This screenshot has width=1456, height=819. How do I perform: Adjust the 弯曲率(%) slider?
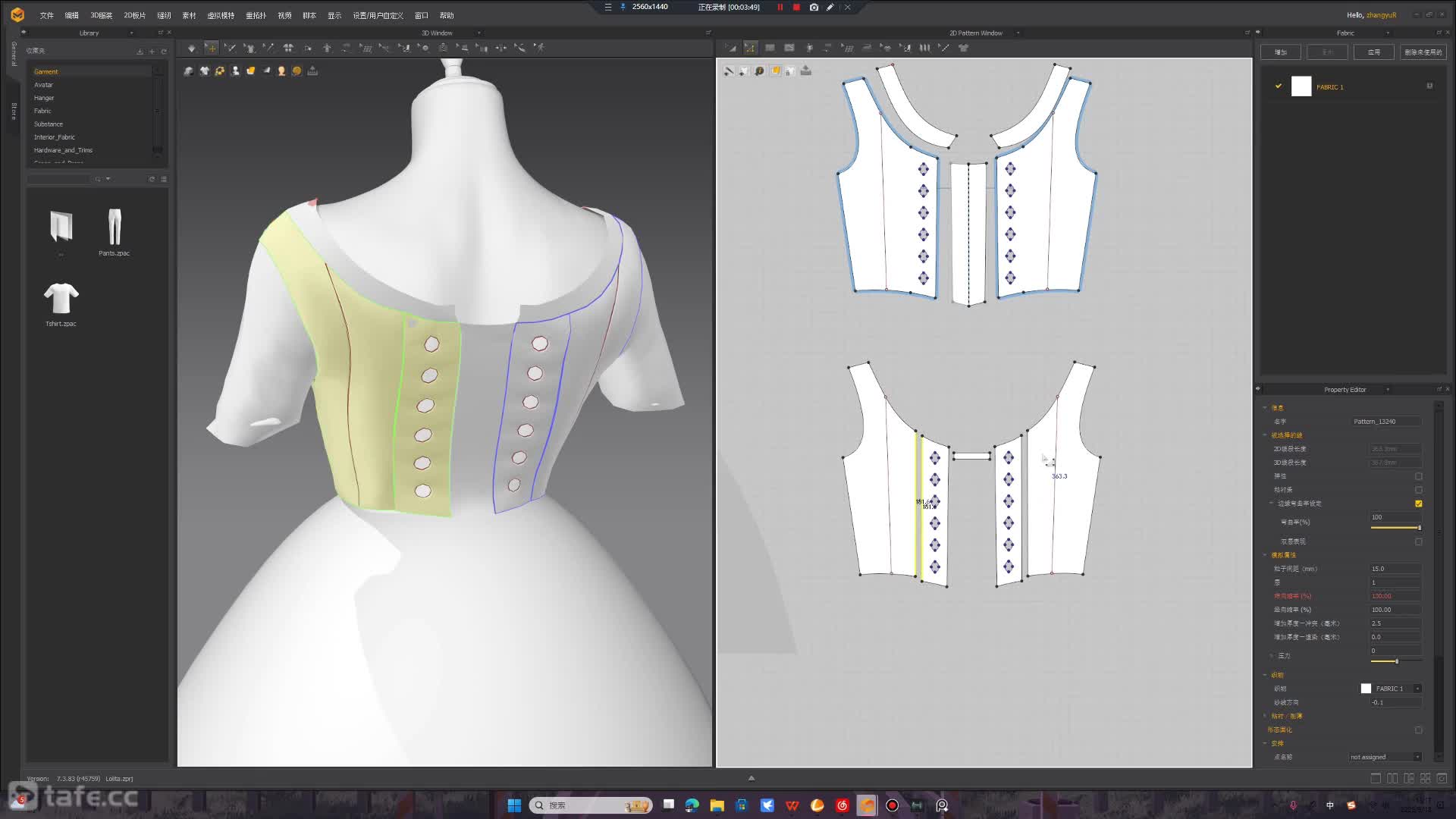pyautogui.click(x=1395, y=528)
